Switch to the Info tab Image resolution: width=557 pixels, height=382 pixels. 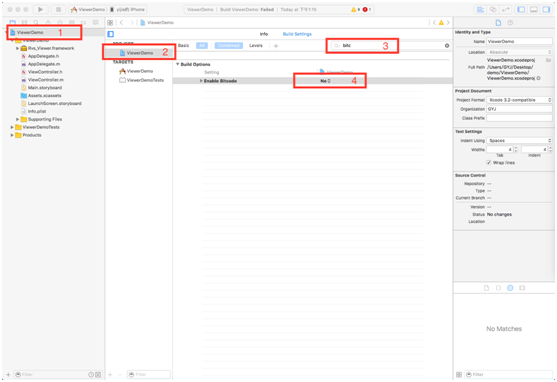[264, 34]
